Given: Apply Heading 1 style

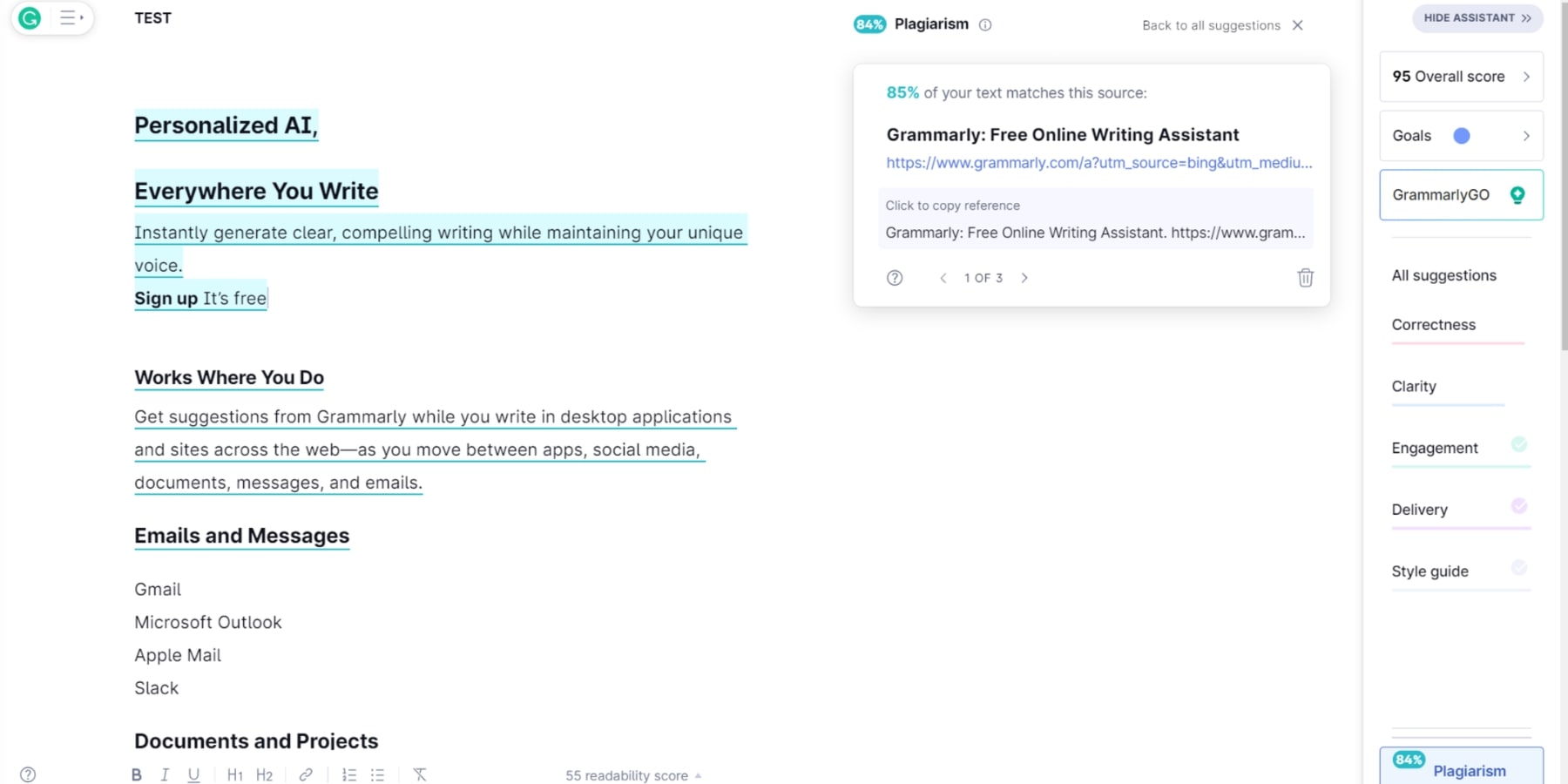Looking at the screenshot, I should [x=235, y=774].
